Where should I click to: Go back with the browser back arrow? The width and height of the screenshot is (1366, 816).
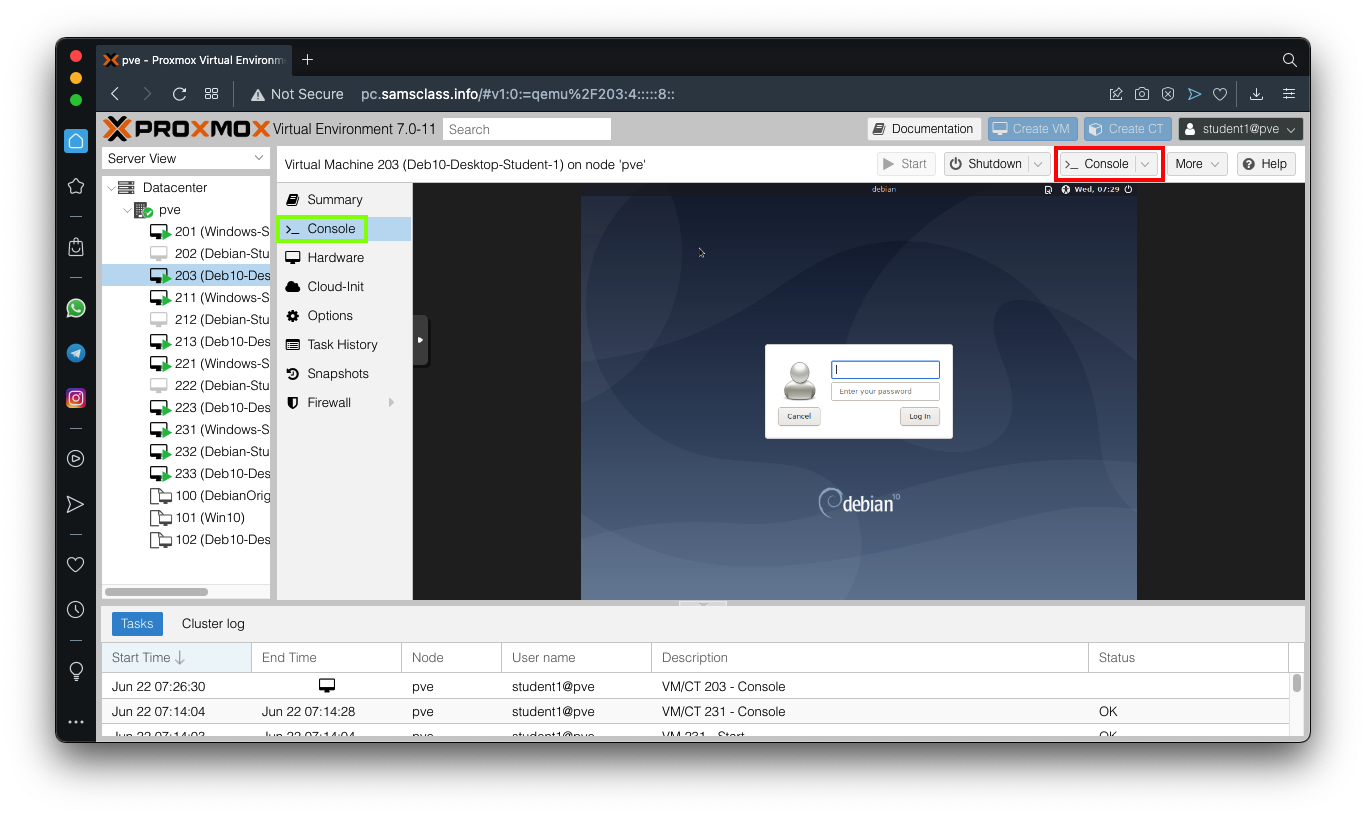click(115, 94)
